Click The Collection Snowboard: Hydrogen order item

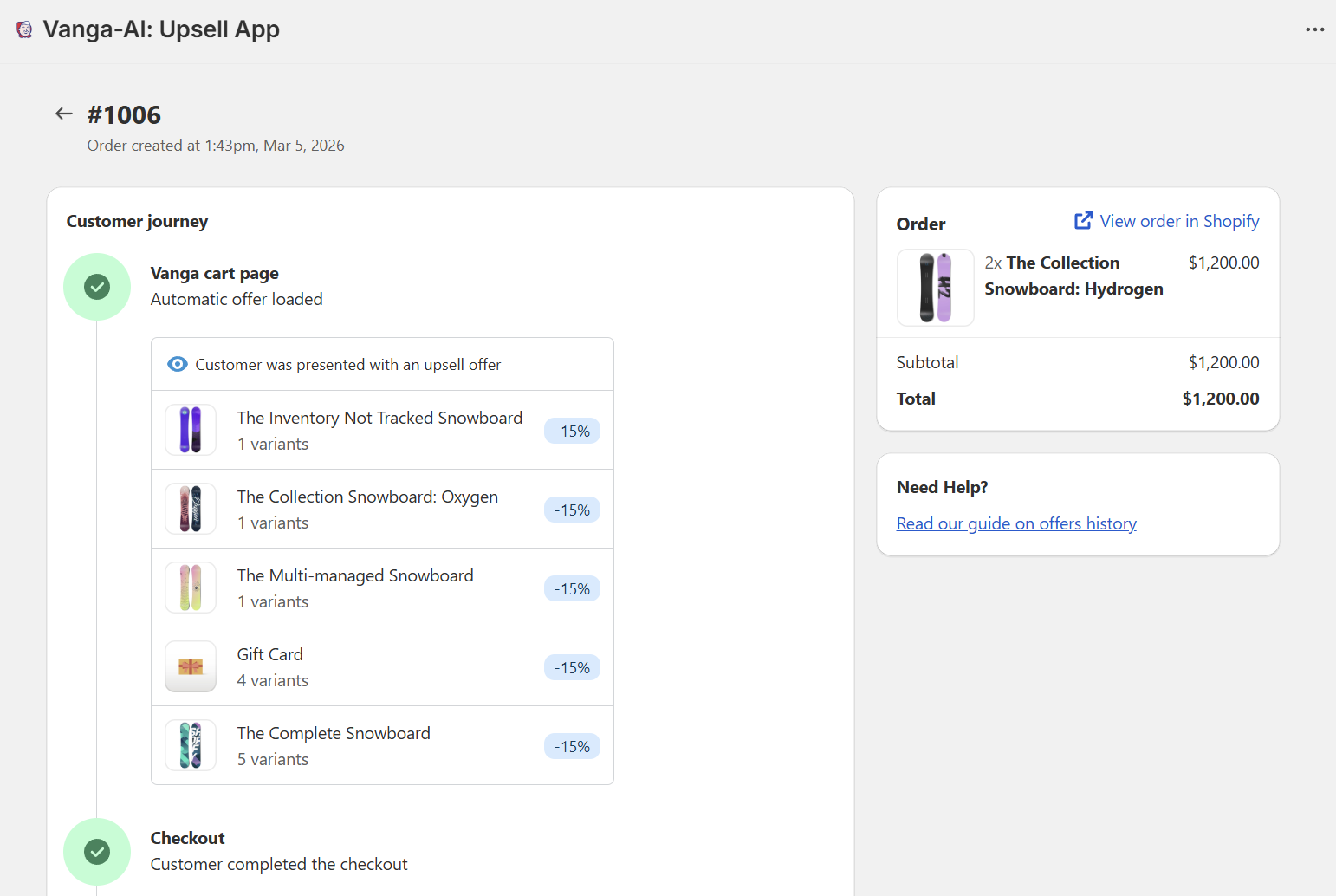pos(1073,276)
